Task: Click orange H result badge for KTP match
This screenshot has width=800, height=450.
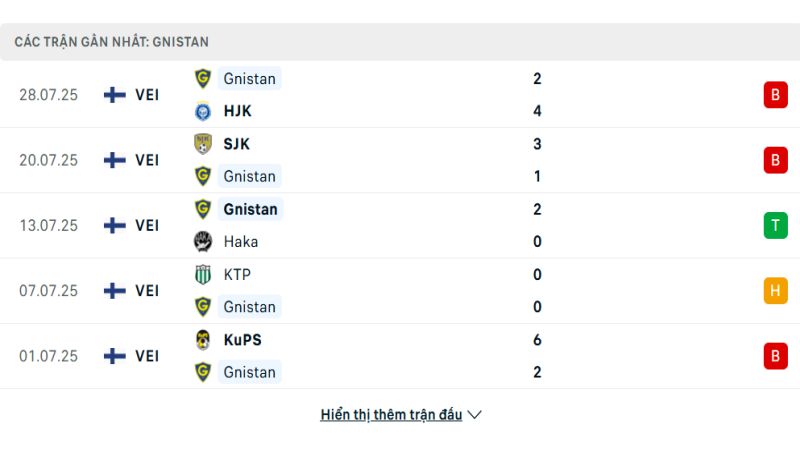Action: click(776, 291)
